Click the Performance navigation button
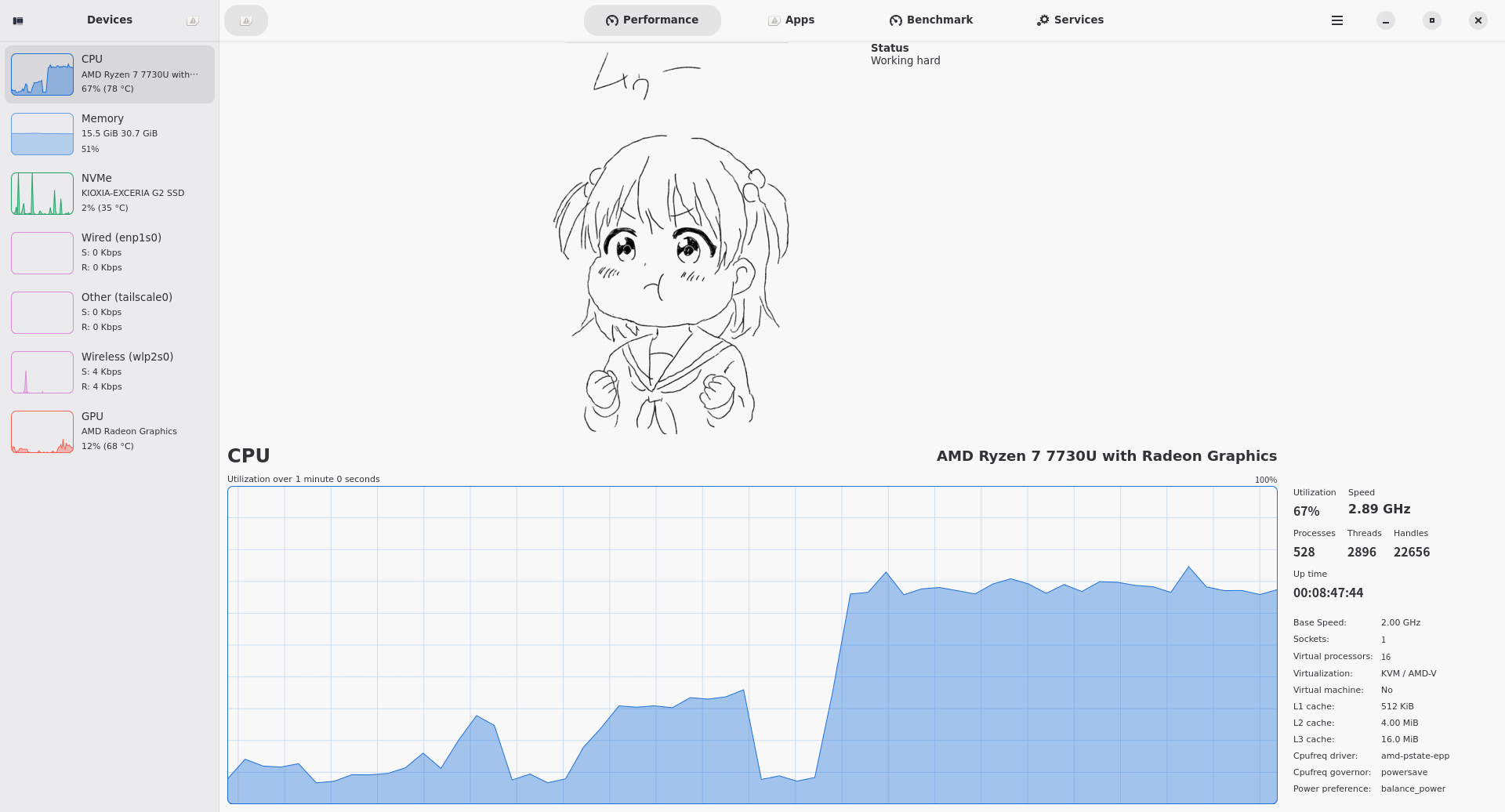This screenshot has height=812, width=1505. [x=652, y=20]
